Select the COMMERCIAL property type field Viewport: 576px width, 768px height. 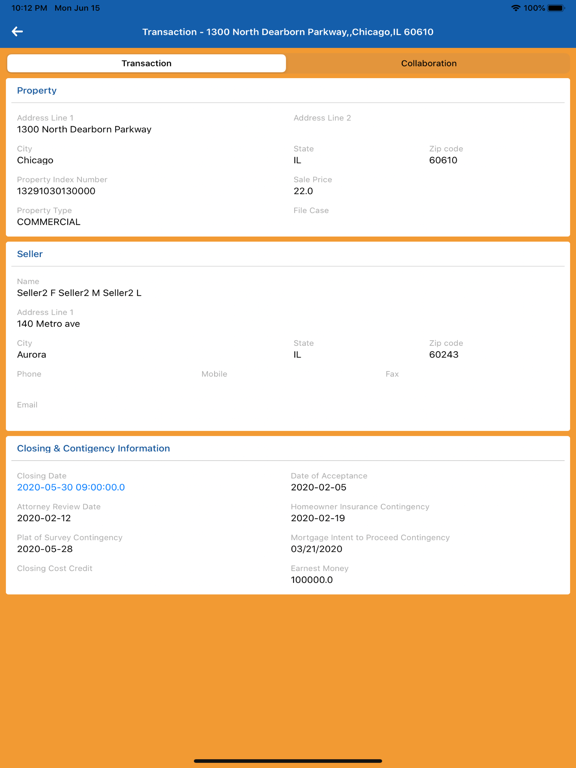(48, 222)
